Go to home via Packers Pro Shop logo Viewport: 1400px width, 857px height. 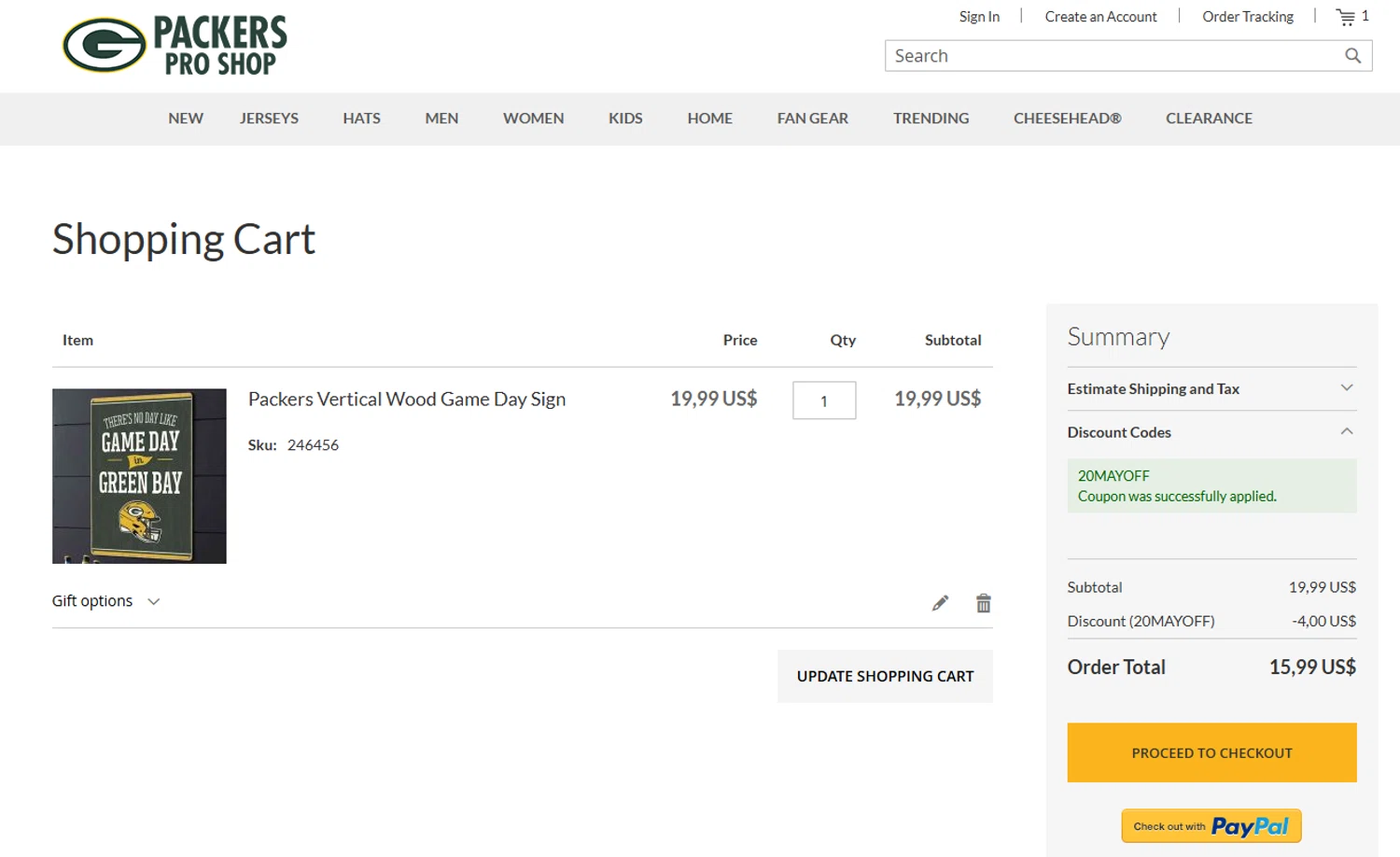[x=175, y=45]
